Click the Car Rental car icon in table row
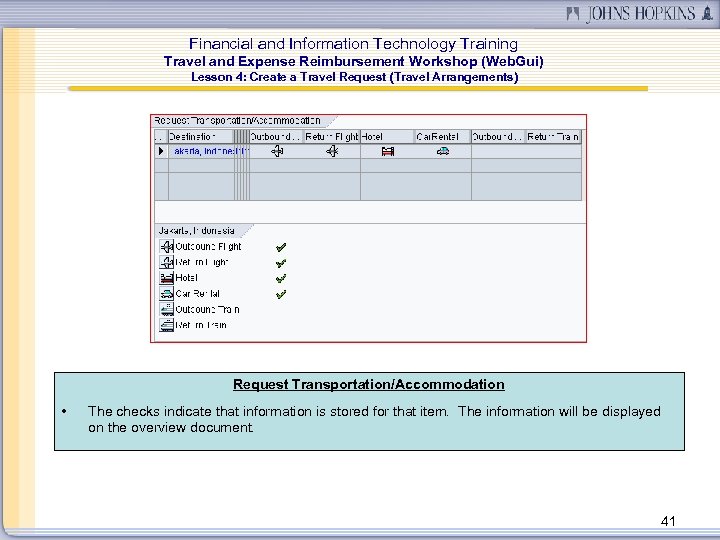 [x=443, y=151]
